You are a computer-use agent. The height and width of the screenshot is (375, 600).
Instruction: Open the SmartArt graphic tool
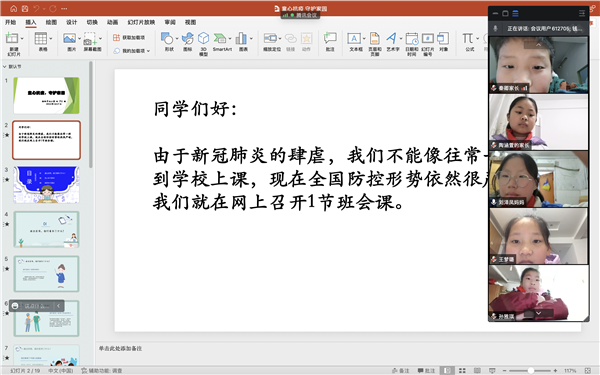click(222, 42)
